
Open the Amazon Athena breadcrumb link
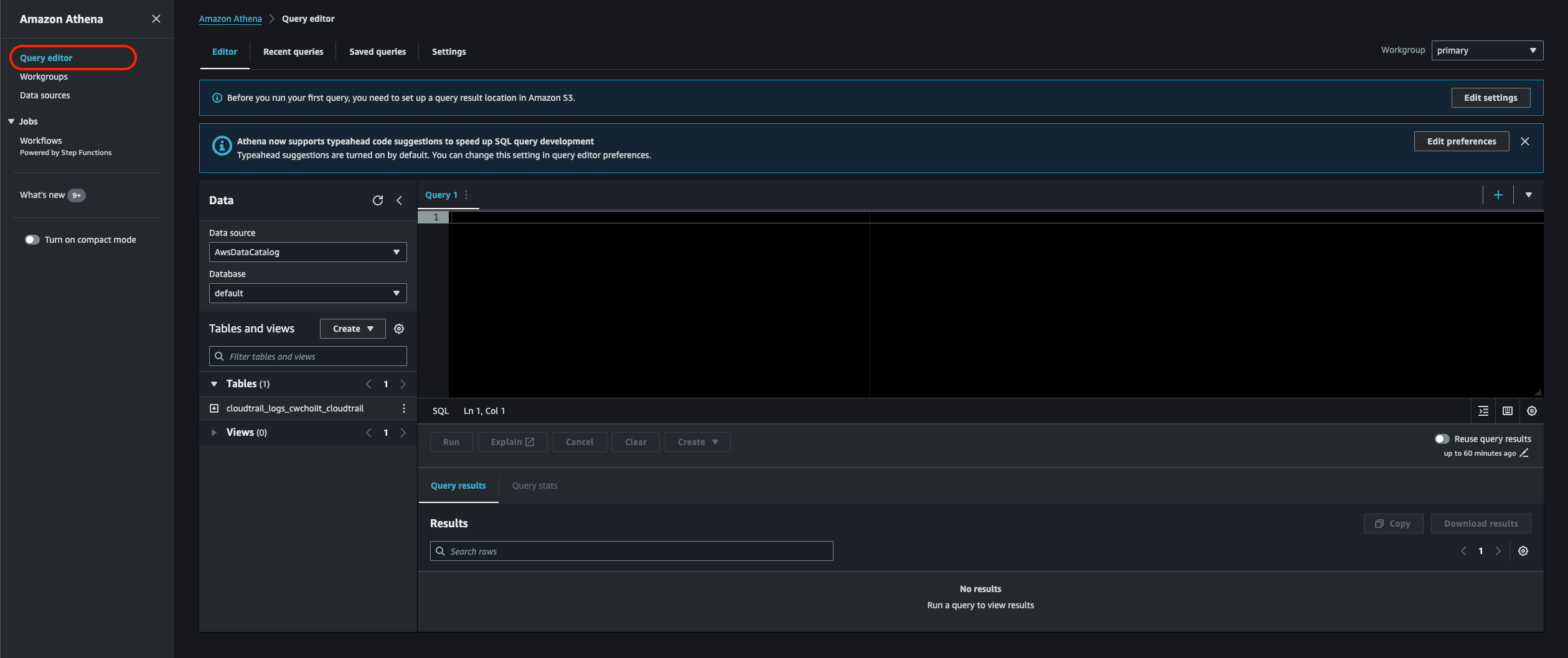click(230, 19)
